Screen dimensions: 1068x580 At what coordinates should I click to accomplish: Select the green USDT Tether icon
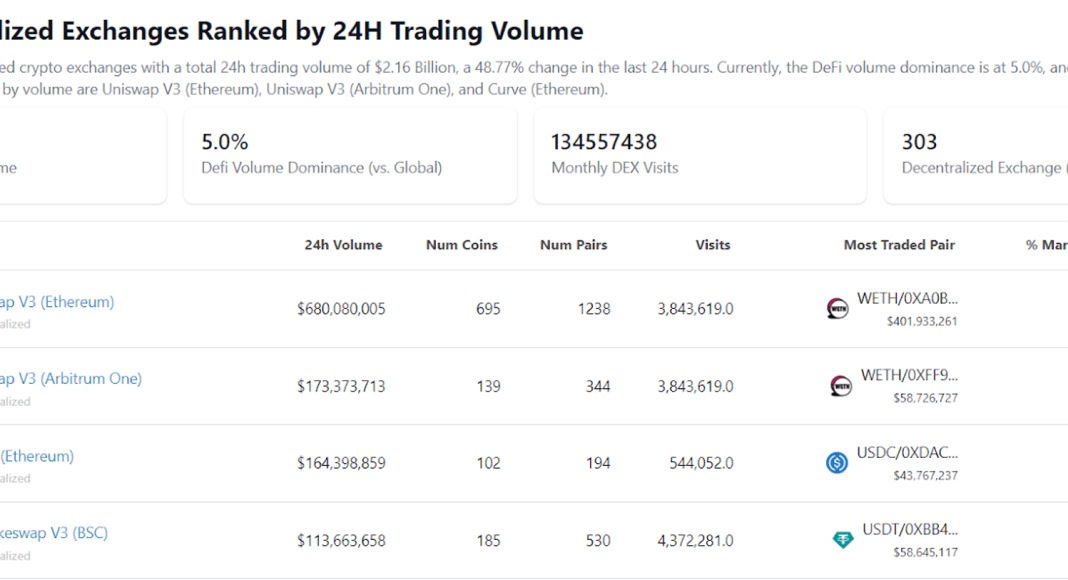coord(843,540)
